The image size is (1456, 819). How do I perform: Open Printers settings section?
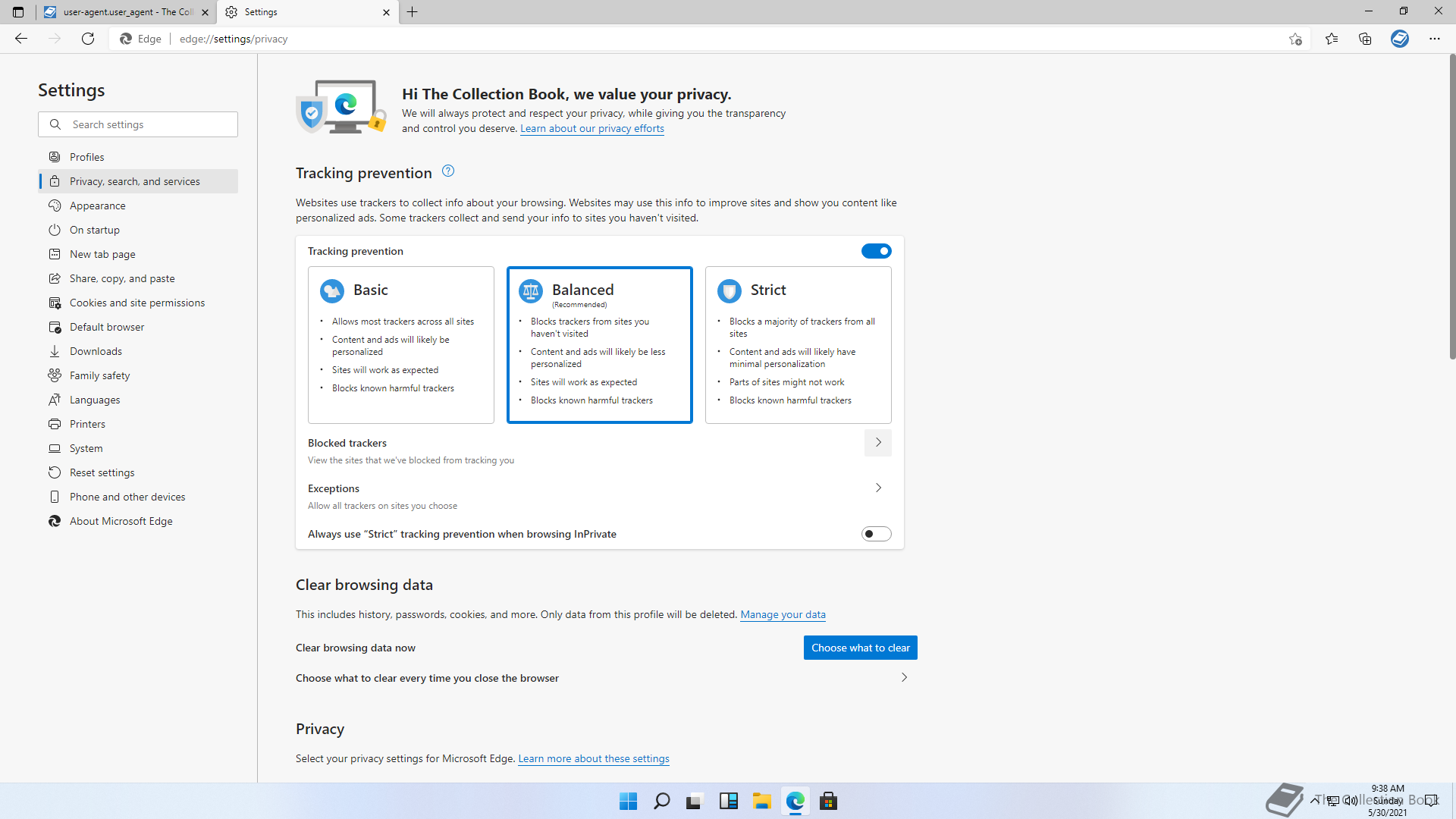(x=138, y=424)
